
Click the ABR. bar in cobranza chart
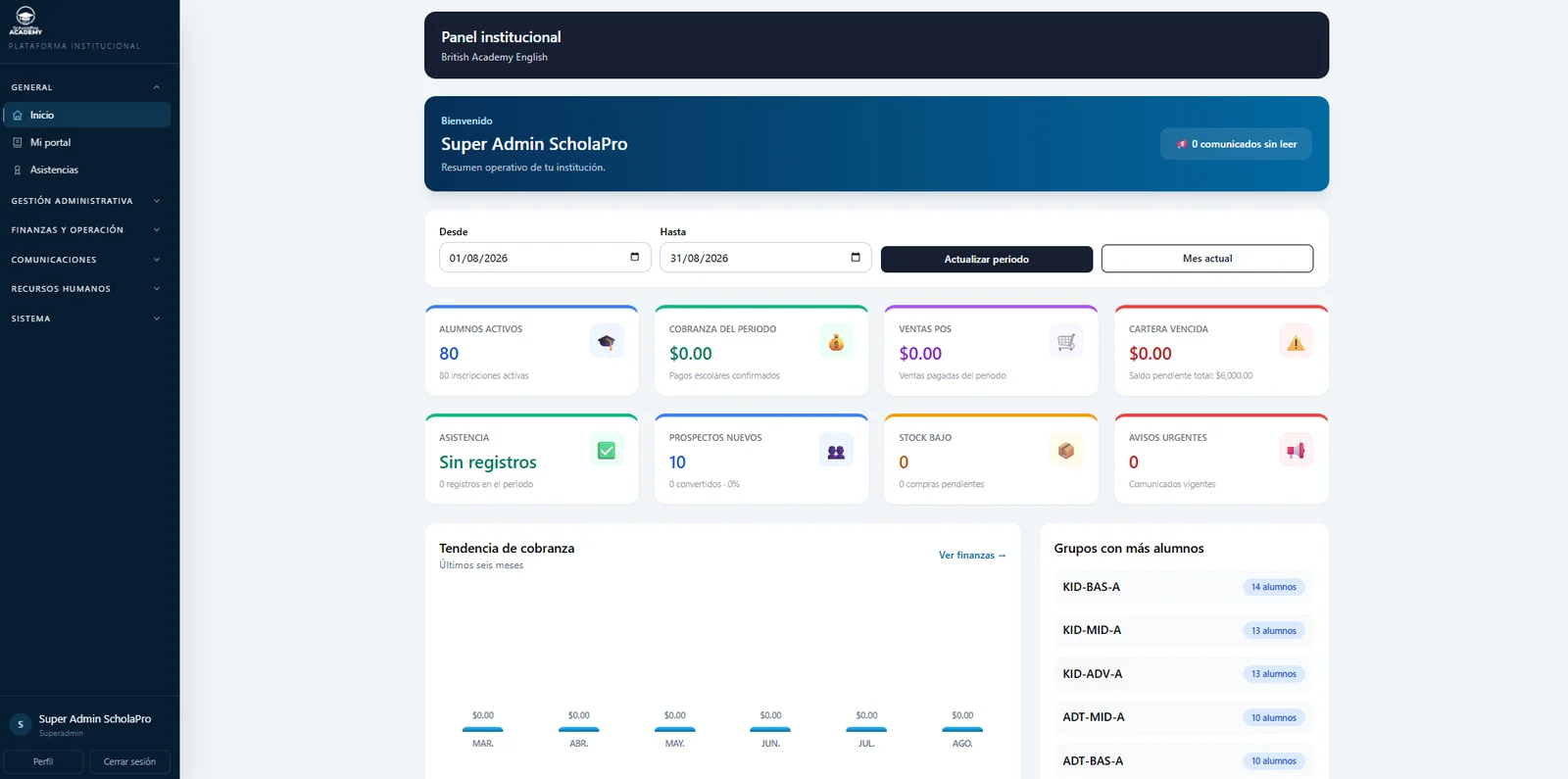point(578,729)
